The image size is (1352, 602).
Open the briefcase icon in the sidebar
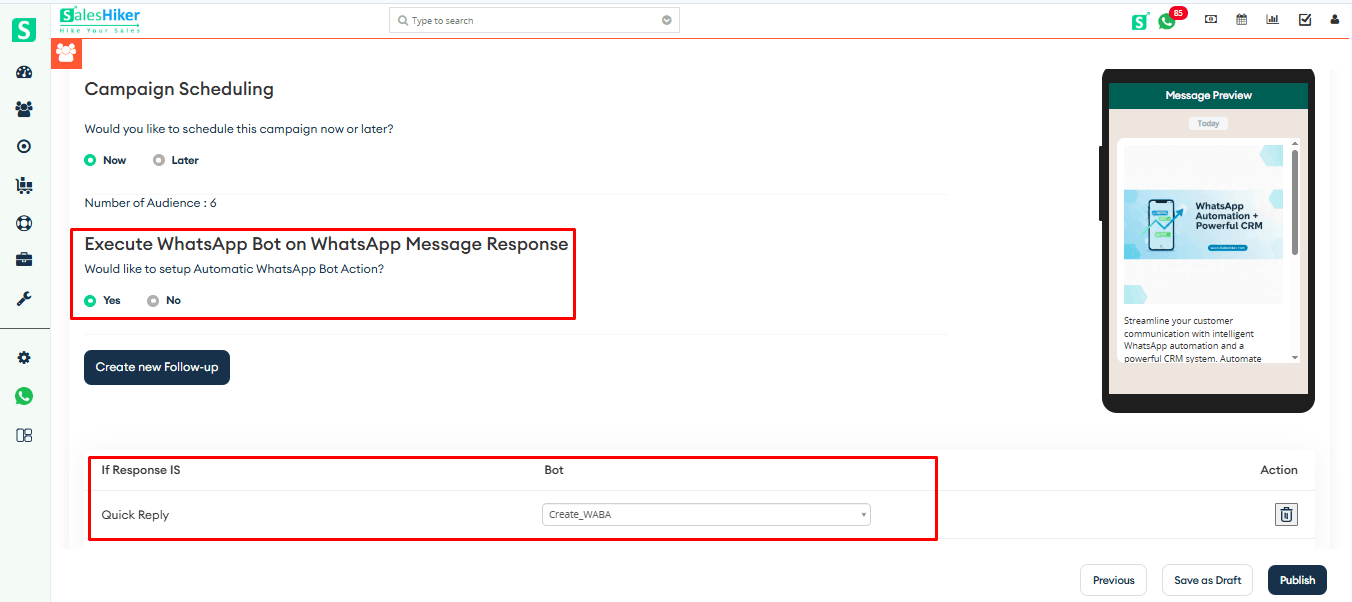(24, 259)
